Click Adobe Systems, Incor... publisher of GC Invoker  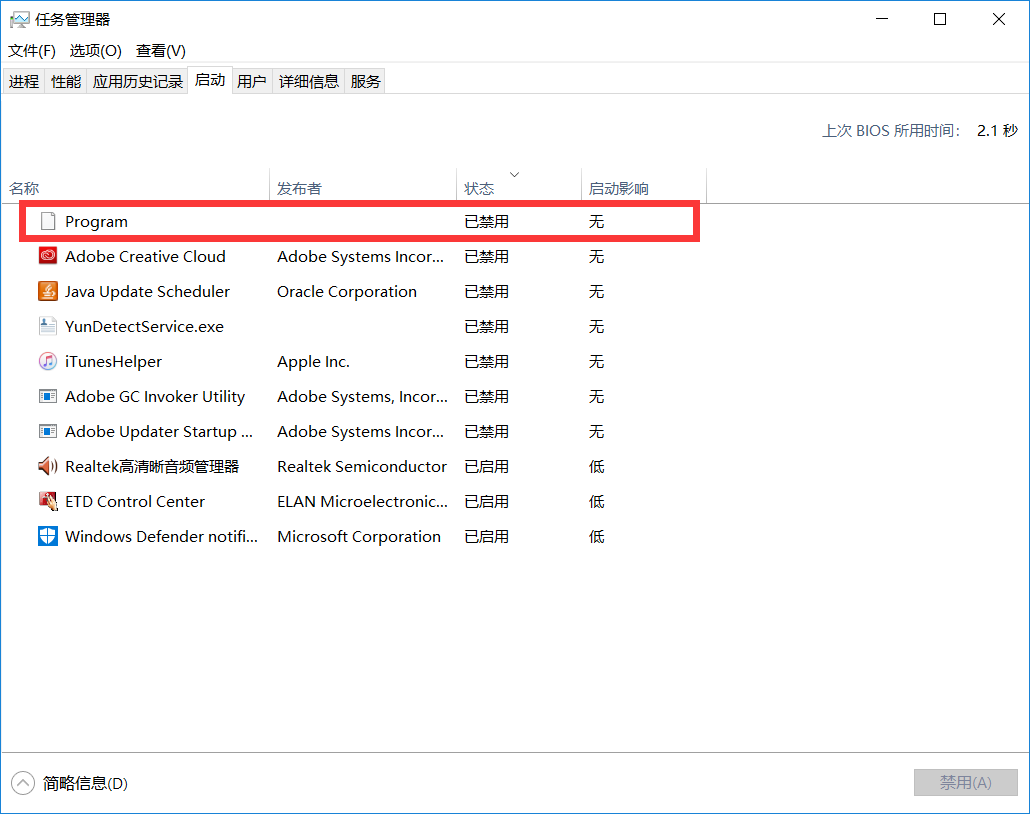point(363,396)
